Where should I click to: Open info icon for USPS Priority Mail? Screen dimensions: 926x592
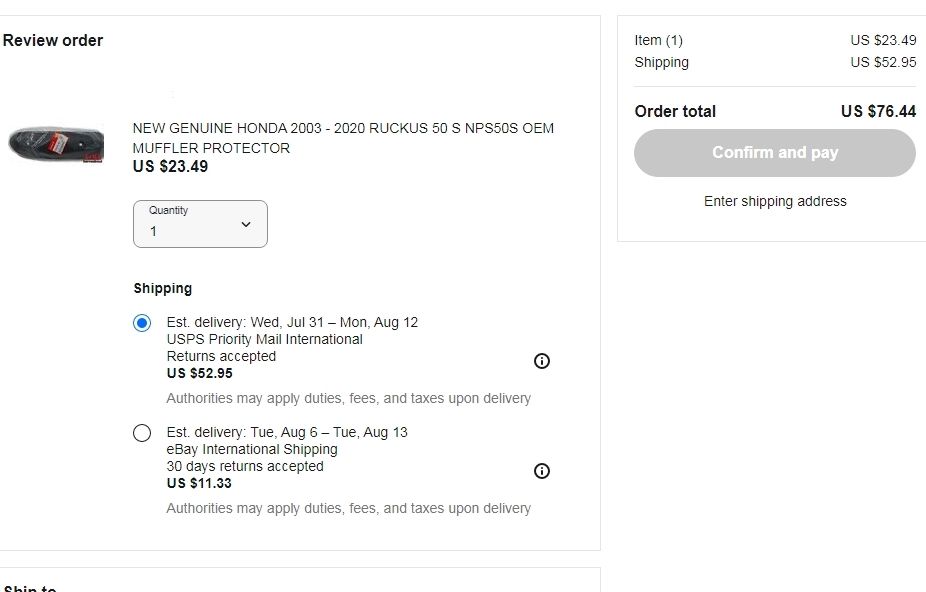tap(542, 361)
